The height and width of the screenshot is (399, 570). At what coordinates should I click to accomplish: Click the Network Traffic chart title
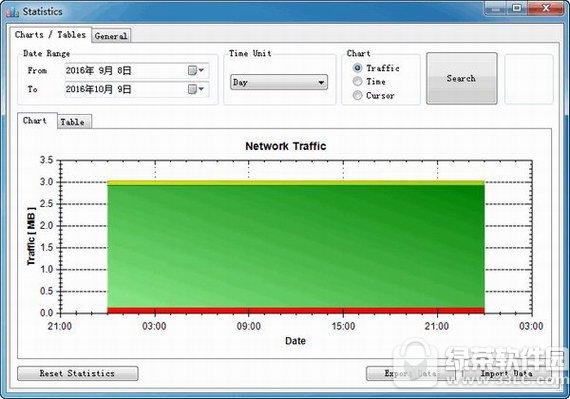tap(286, 146)
